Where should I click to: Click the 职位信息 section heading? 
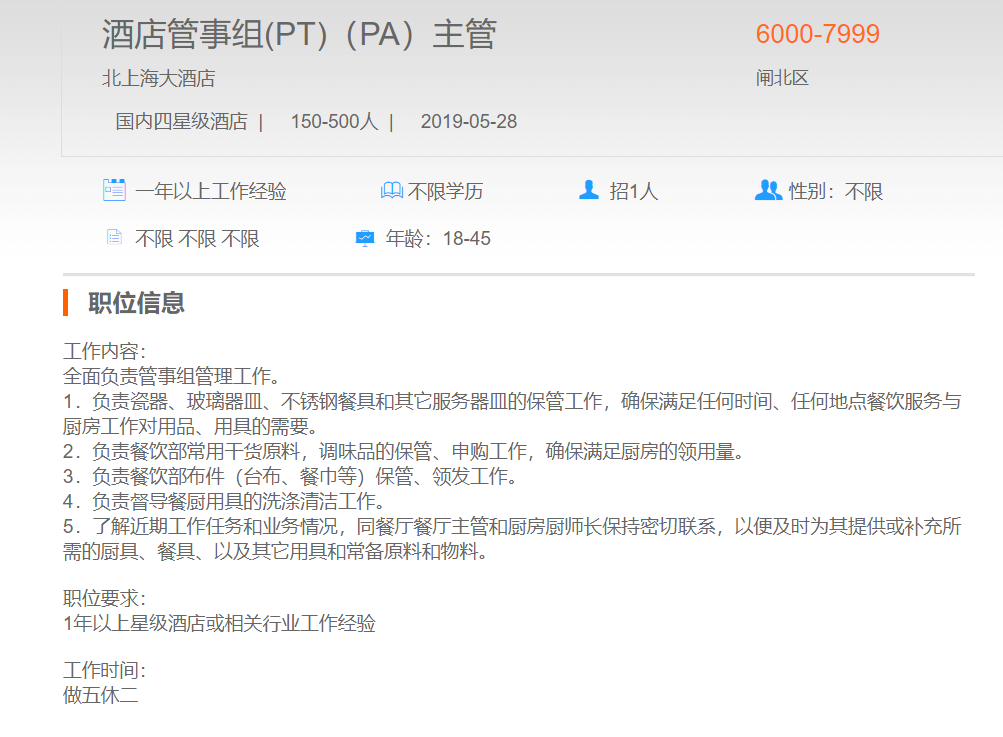(x=136, y=303)
